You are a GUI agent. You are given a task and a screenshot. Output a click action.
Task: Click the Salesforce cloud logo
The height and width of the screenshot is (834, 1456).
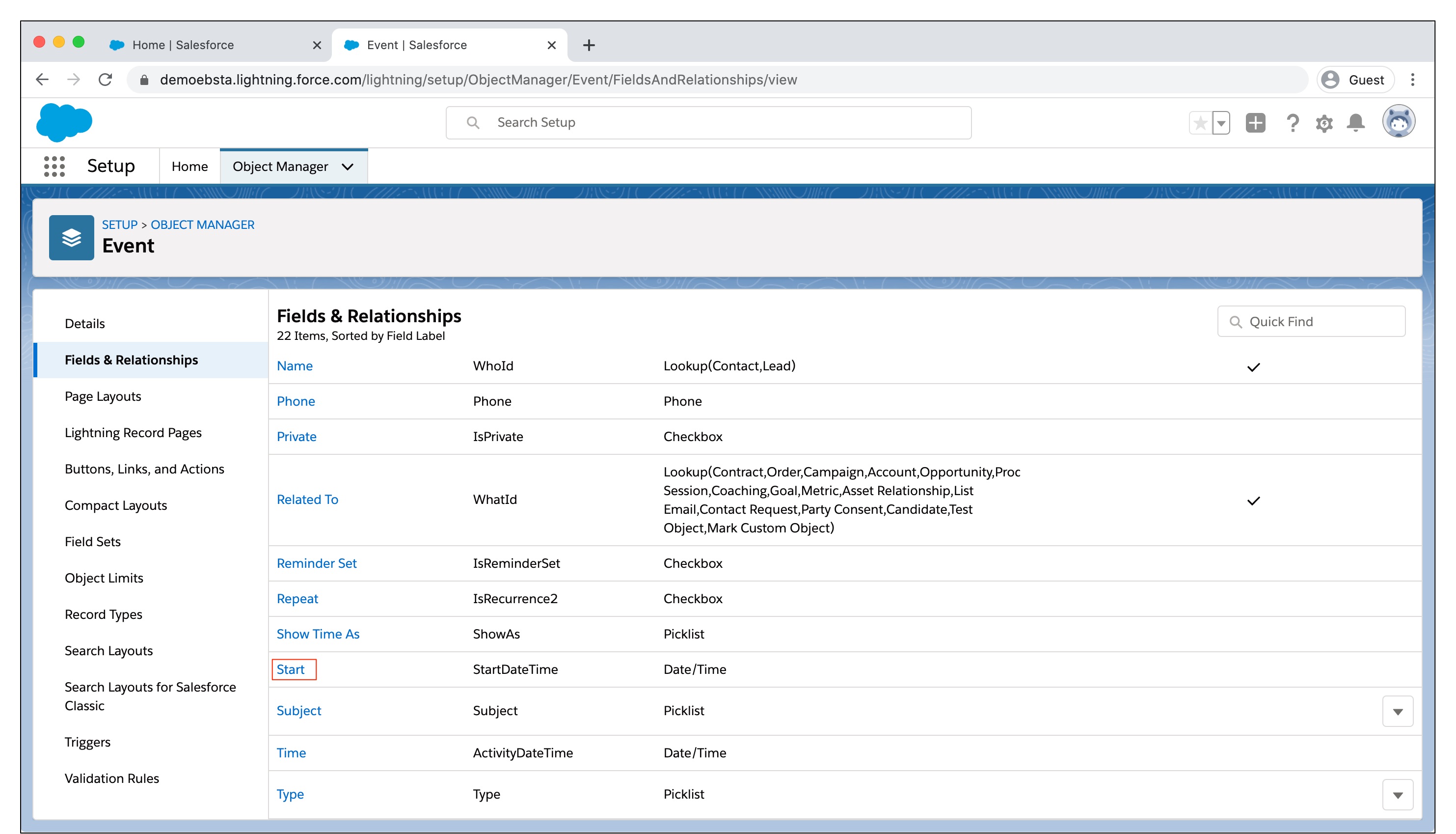coord(64,122)
